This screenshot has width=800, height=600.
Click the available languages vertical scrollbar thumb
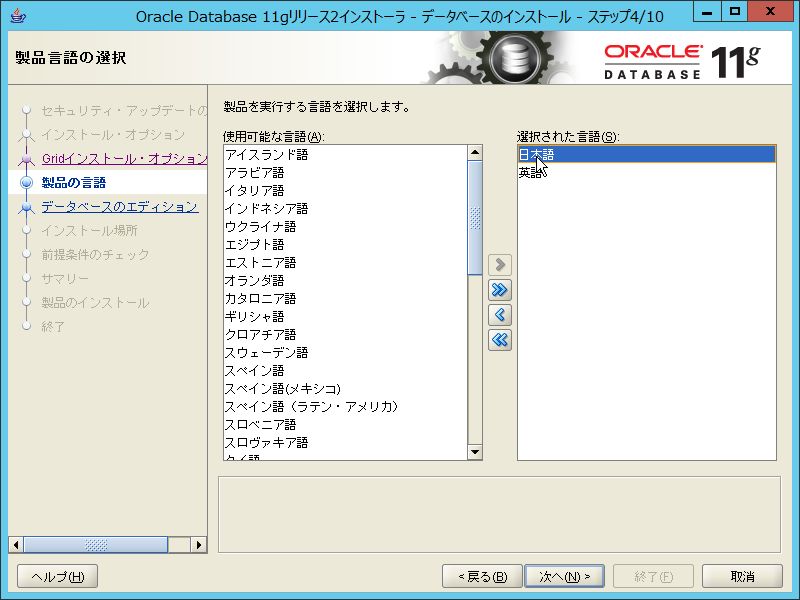pos(475,218)
